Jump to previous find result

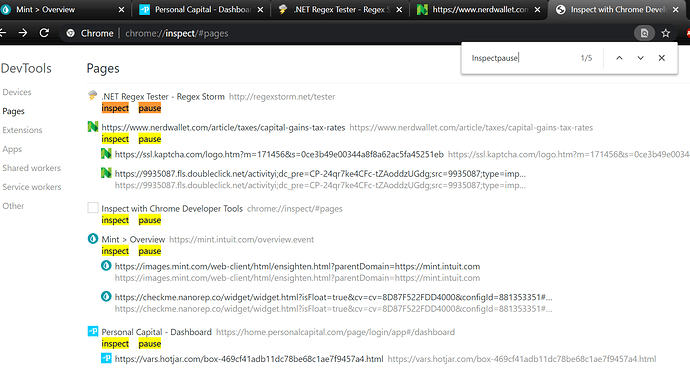pyautogui.click(x=619, y=58)
